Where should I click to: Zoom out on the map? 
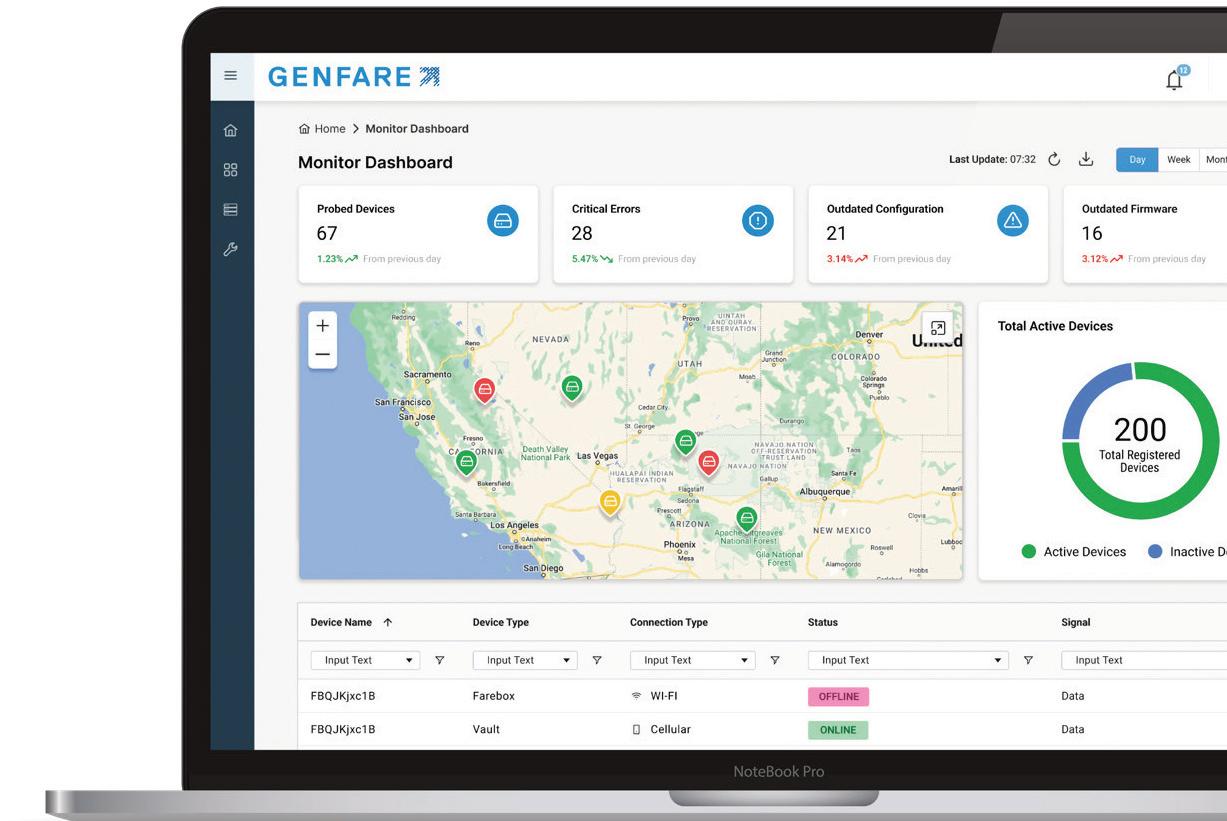tap(322, 354)
